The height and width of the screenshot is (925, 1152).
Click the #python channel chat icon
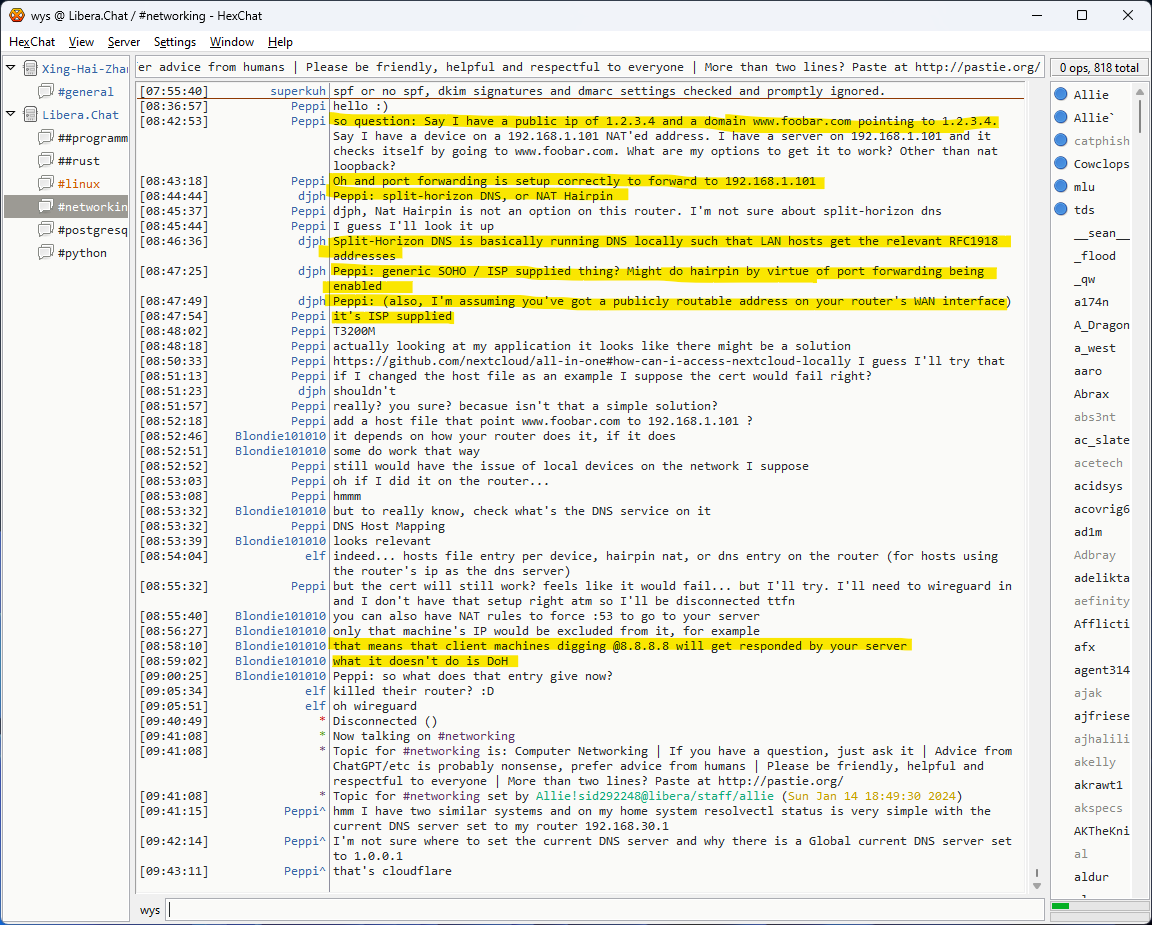pos(46,253)
